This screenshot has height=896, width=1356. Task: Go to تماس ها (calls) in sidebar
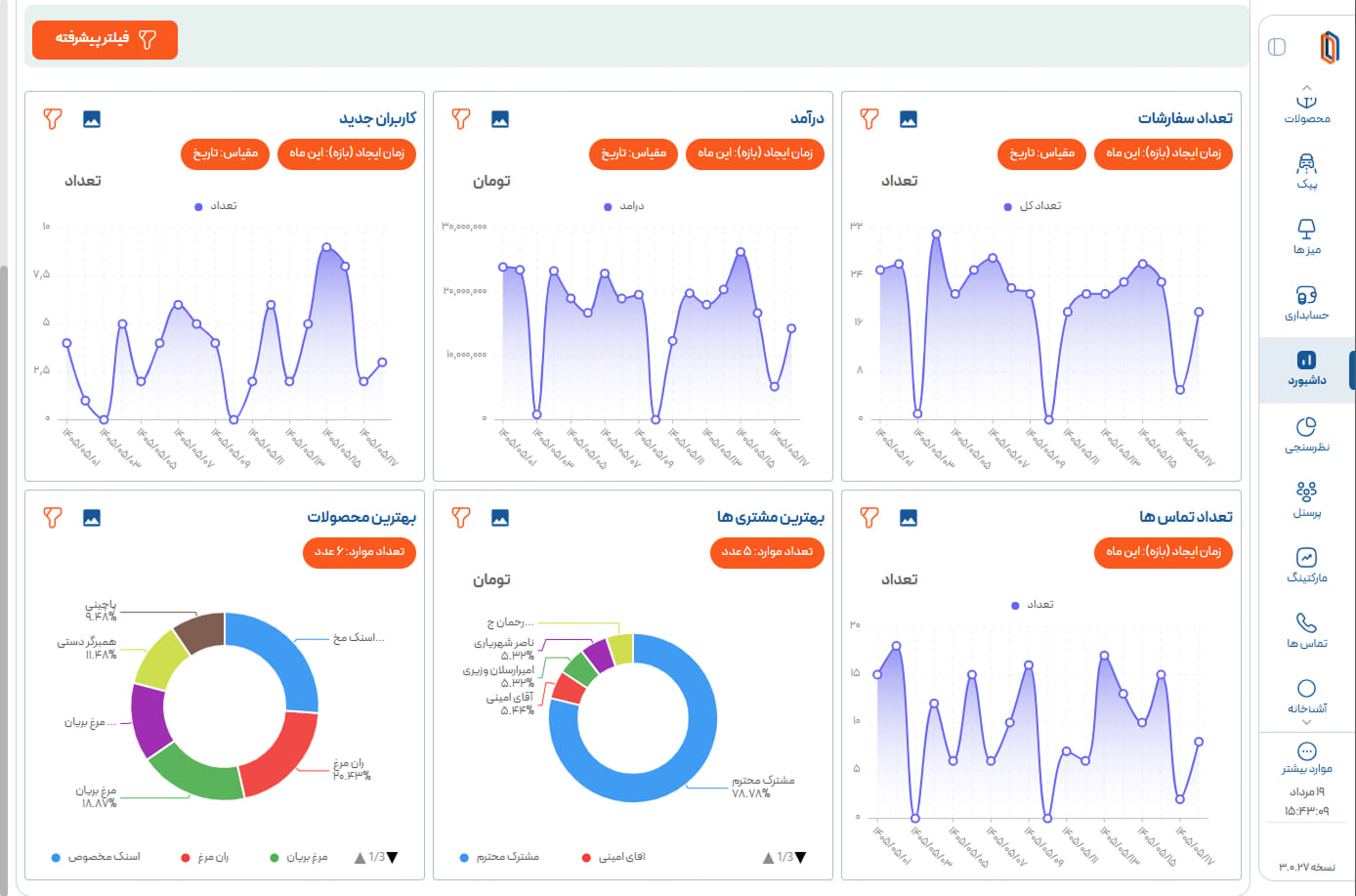coord(1306,632)
